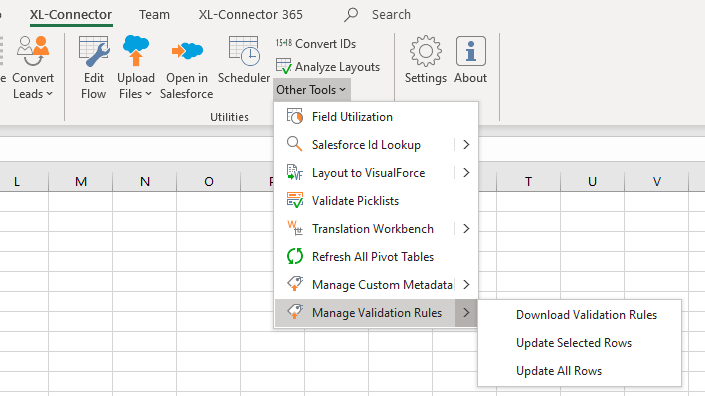The image size is (705, 396).
Task: Click Analyze Layouts in the ribbon
Action: [328, 67]
